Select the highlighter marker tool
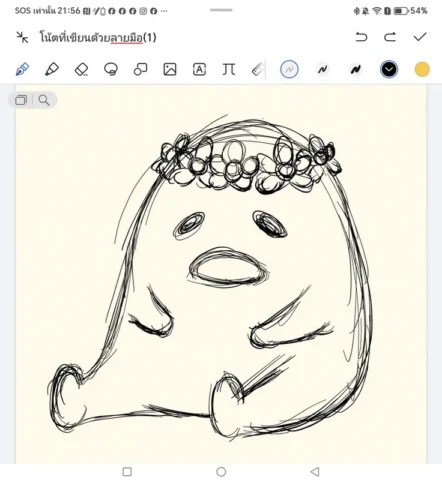442x480 pixels. [x=52, y=69]
